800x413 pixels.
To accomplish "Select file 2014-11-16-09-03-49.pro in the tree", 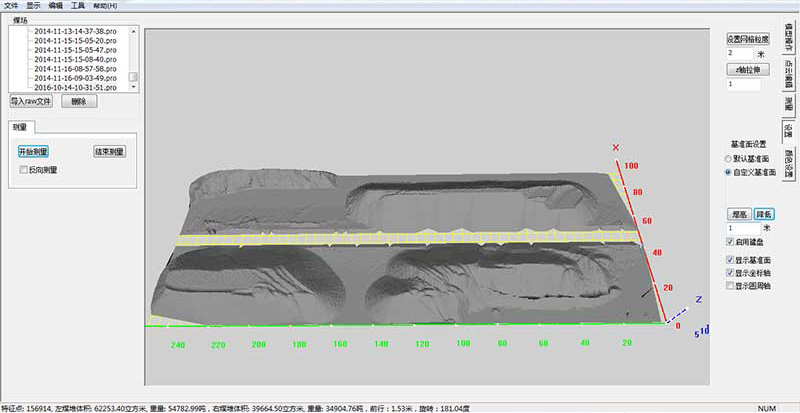I will 77,77.
